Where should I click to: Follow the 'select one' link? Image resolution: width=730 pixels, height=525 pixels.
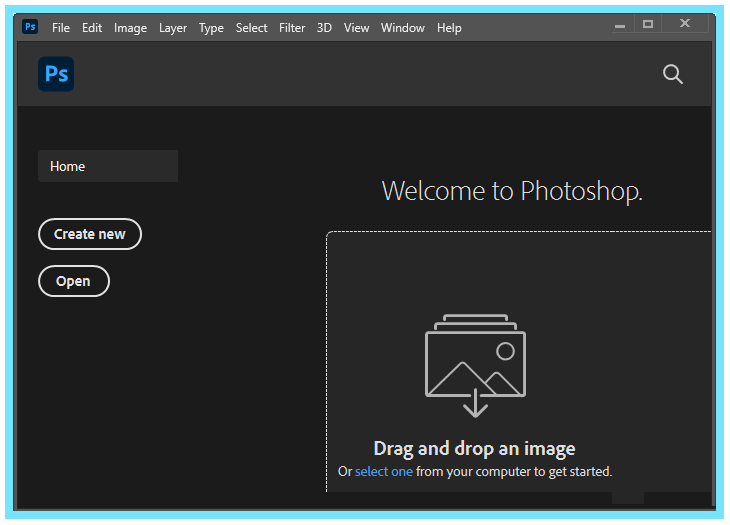(x=384, y=471)
